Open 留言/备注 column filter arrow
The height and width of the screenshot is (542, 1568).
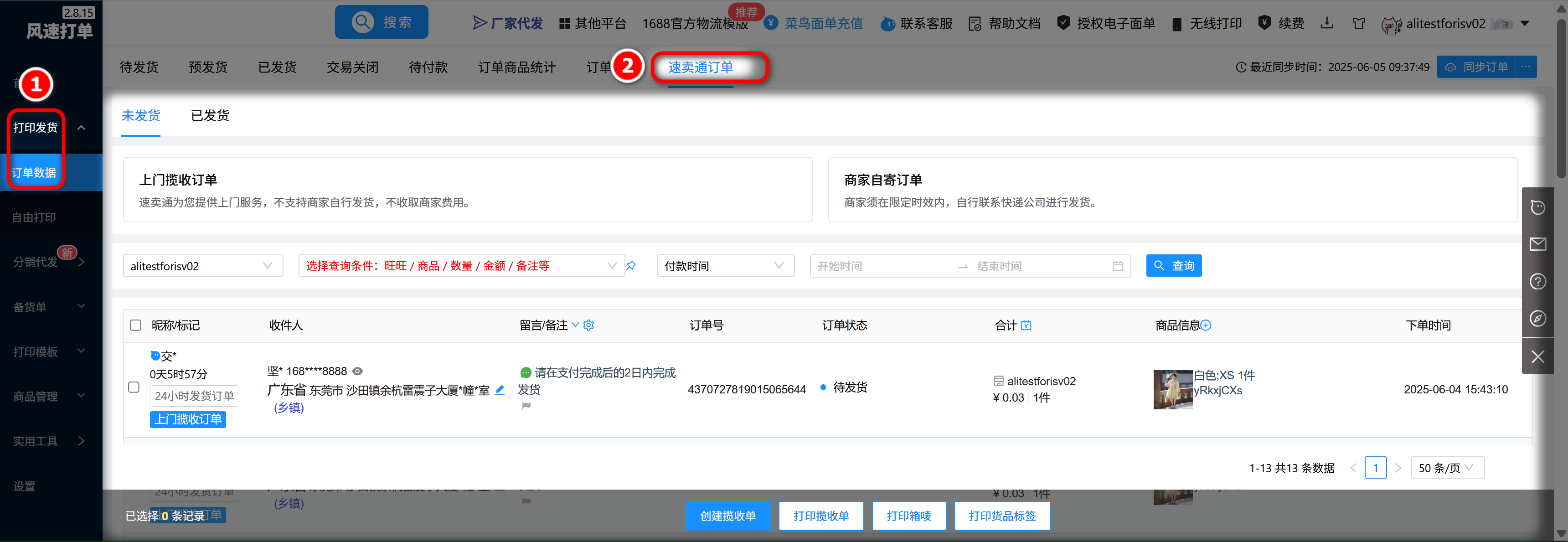pos(575,325)
